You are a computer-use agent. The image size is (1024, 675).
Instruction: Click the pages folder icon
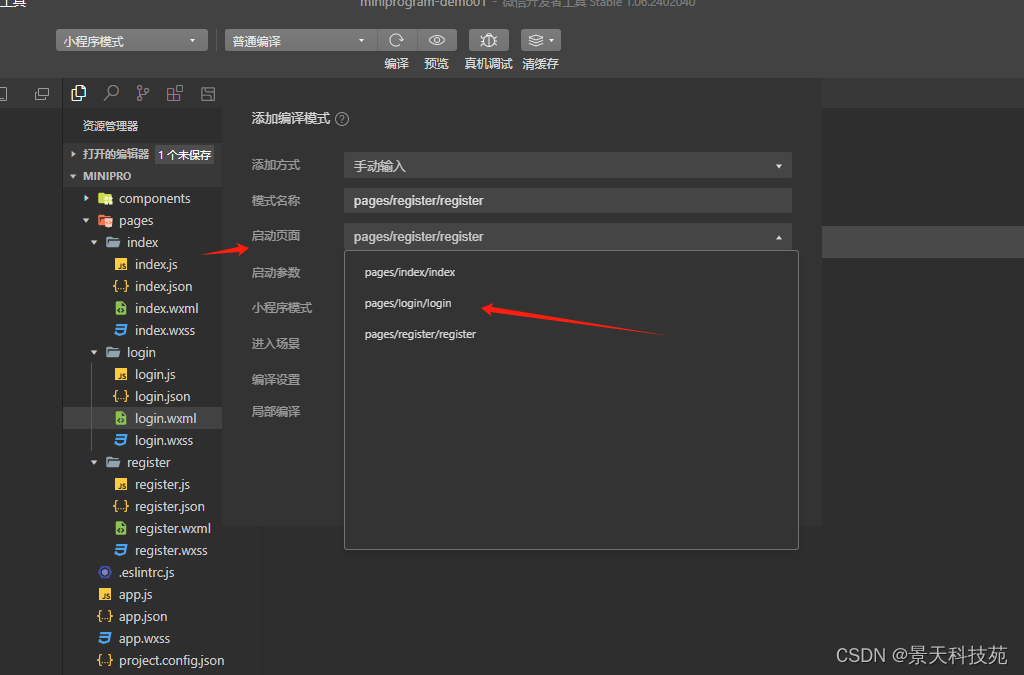pyautogui.click(x=105, y=221)
